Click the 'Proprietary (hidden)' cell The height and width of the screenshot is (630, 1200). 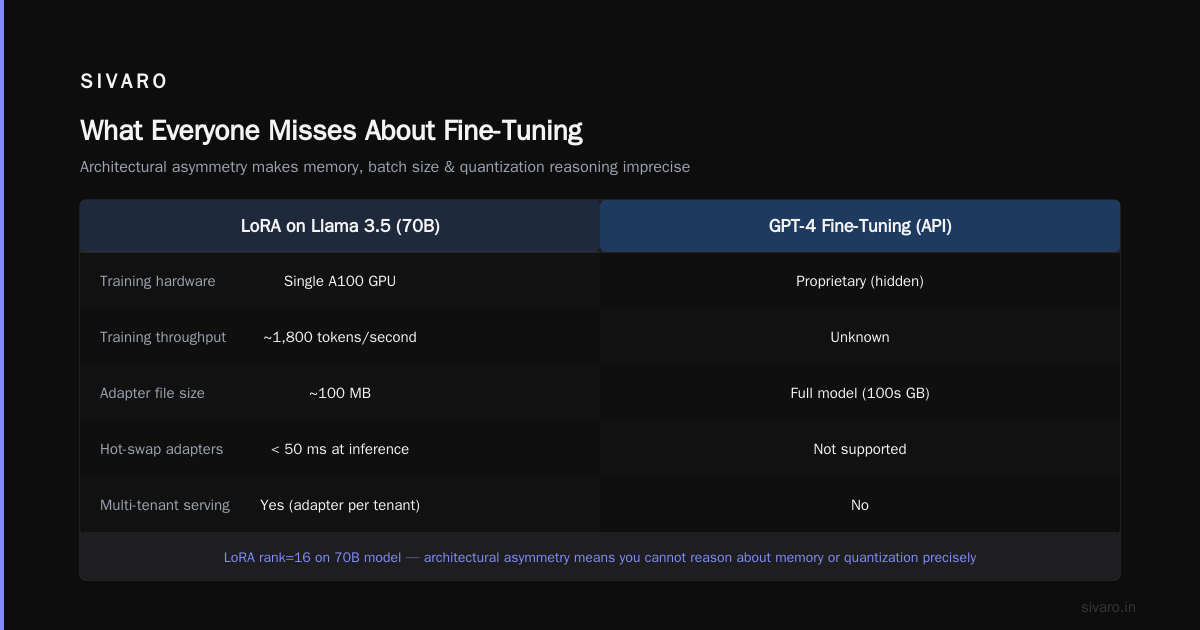click(860, 281)
